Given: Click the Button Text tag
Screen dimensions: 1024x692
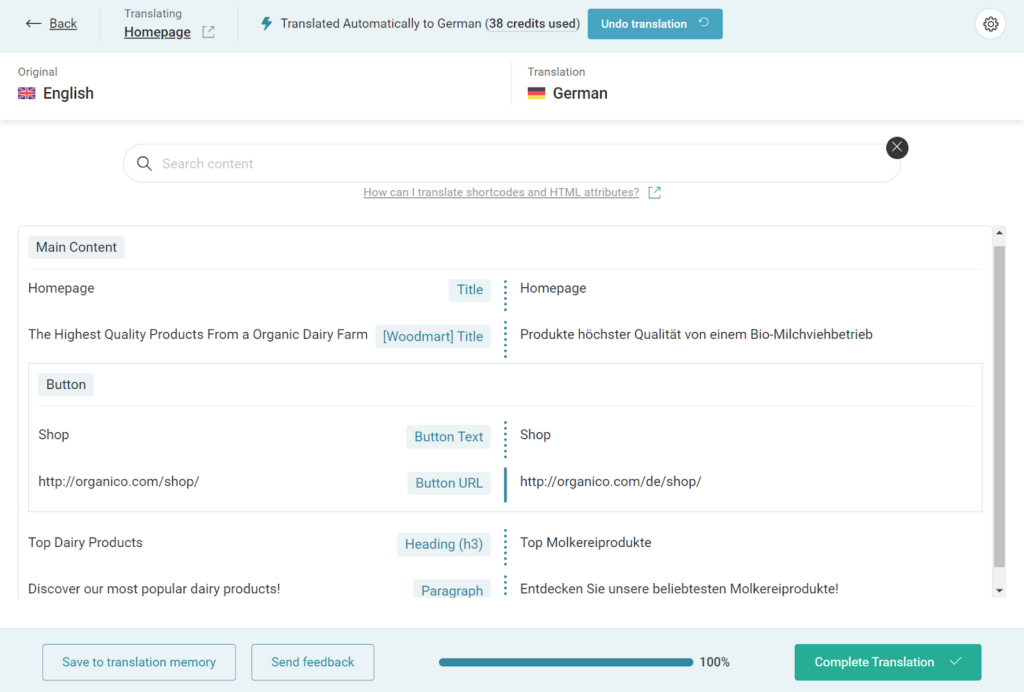Looking at the screenshot, I should (x=449, y=437).
